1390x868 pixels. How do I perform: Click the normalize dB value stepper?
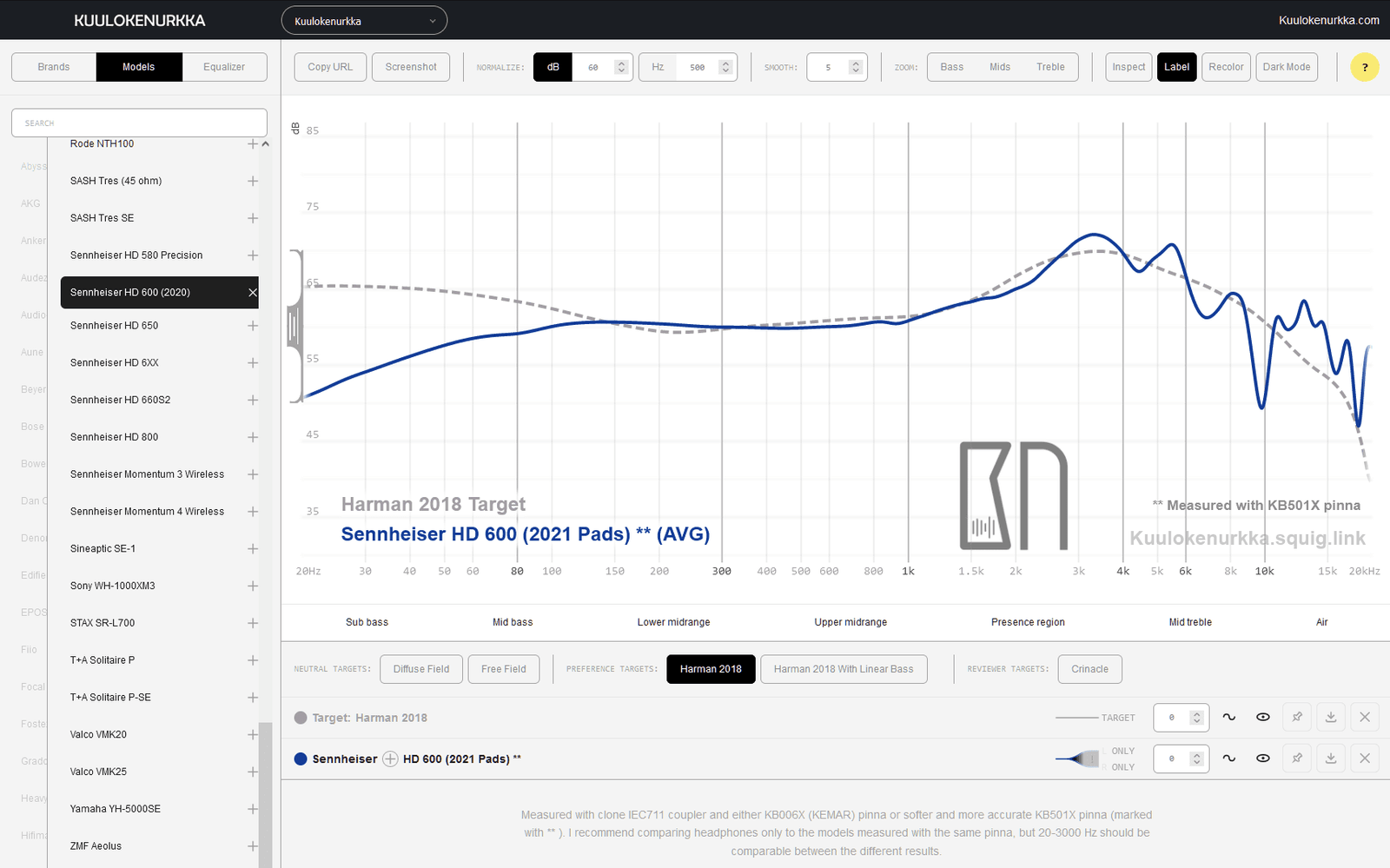(x=621, y=67)
